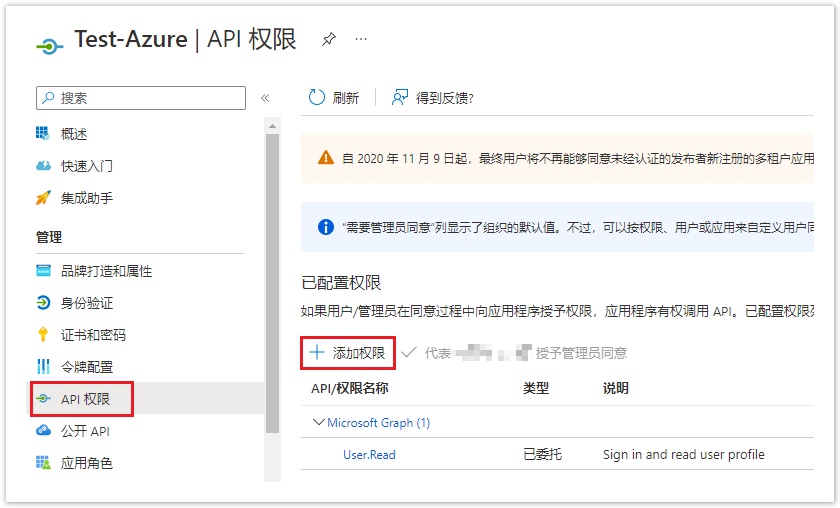Open the Microsoft Graph (1) link
840x508 pixels.
[x=379, y=422]
